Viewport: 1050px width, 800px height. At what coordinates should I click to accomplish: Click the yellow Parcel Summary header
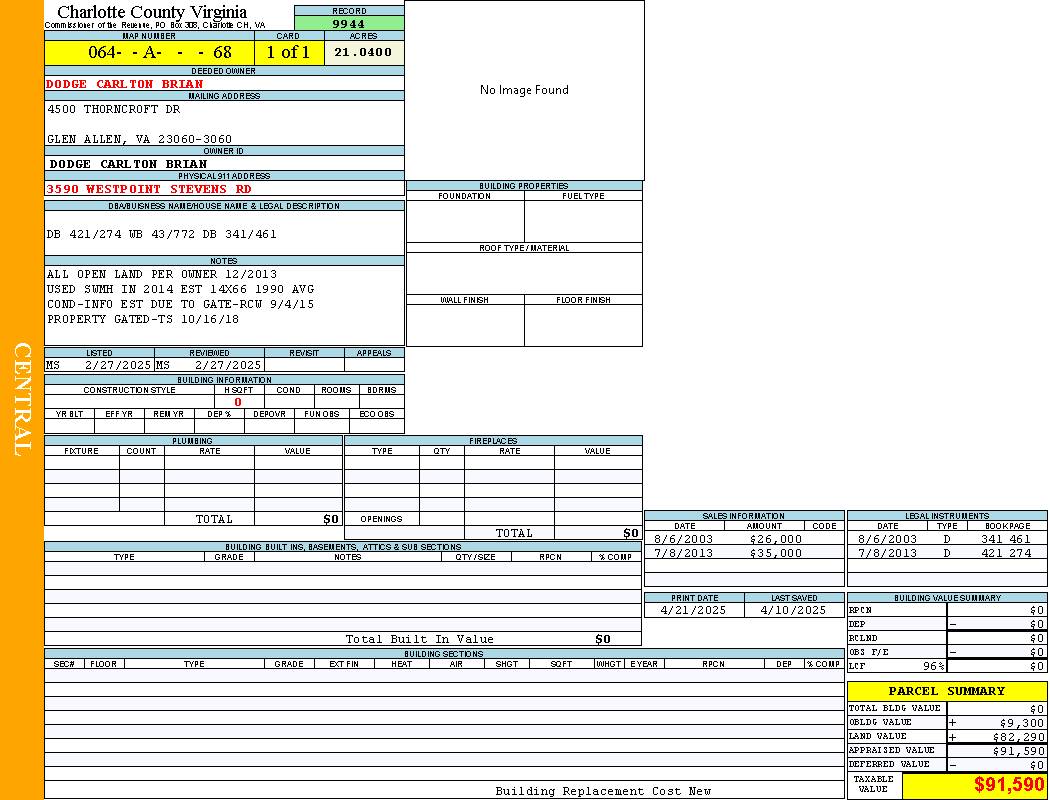946,691
